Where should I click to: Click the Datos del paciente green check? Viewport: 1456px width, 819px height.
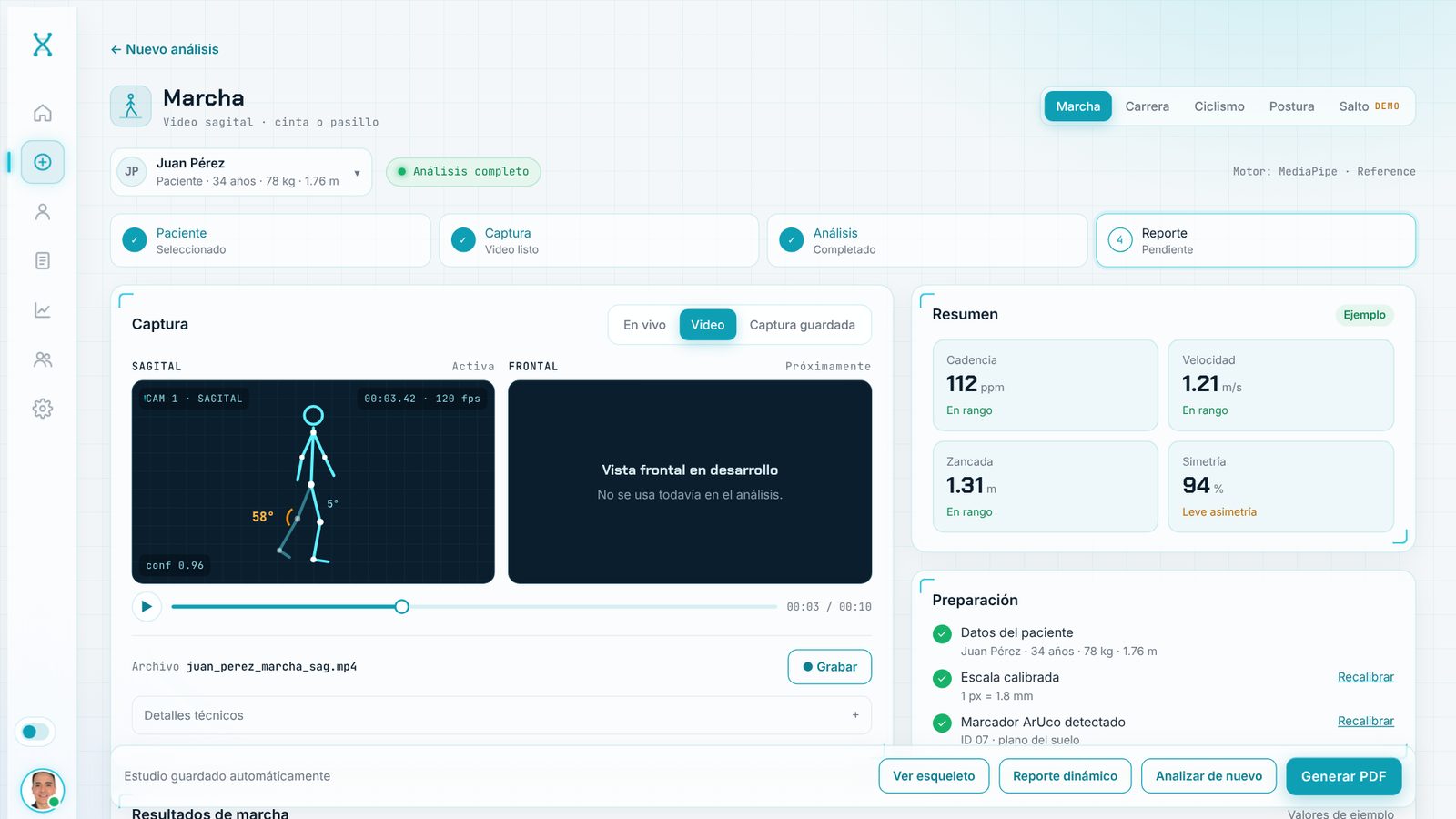942,634
